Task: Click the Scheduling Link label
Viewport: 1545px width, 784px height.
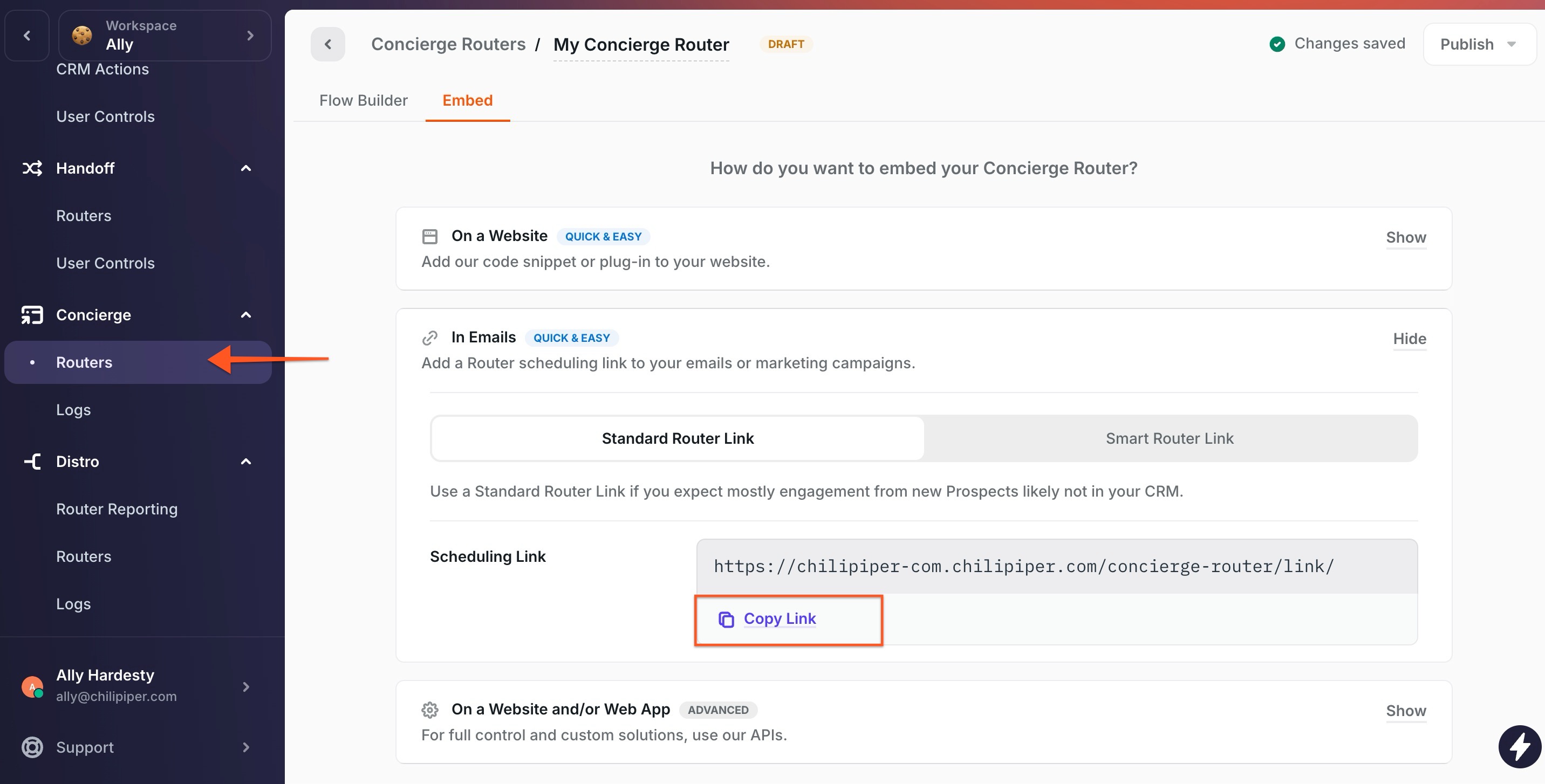Action: click(x=488, y=557)
